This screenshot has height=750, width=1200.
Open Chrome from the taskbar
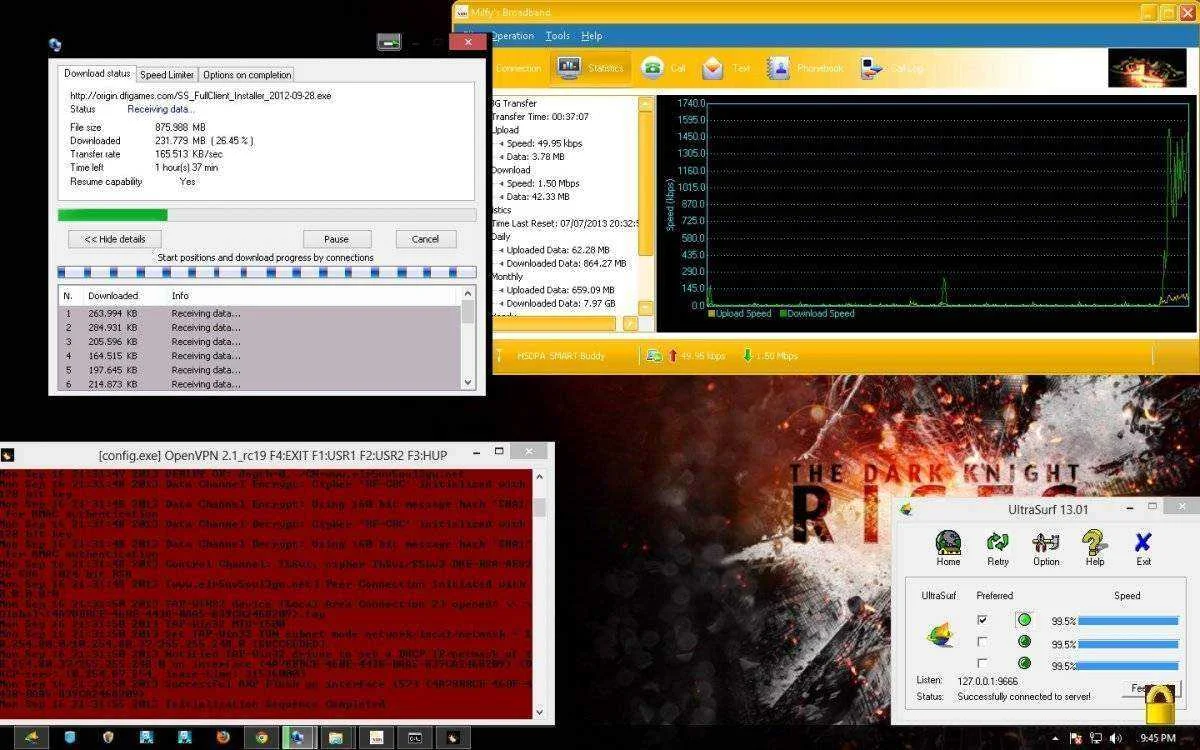click(262, 737)
